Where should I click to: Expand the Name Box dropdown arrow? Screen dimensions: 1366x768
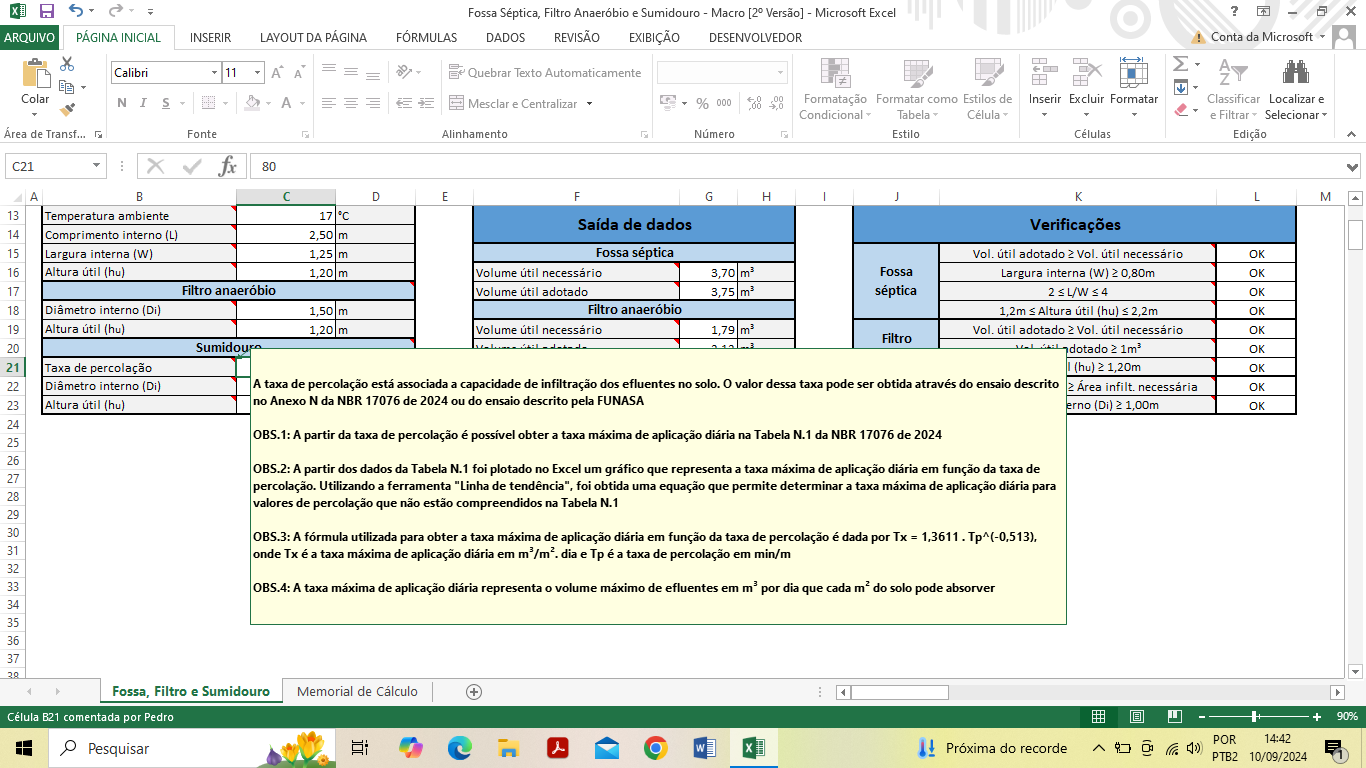(x=97, y=166)
